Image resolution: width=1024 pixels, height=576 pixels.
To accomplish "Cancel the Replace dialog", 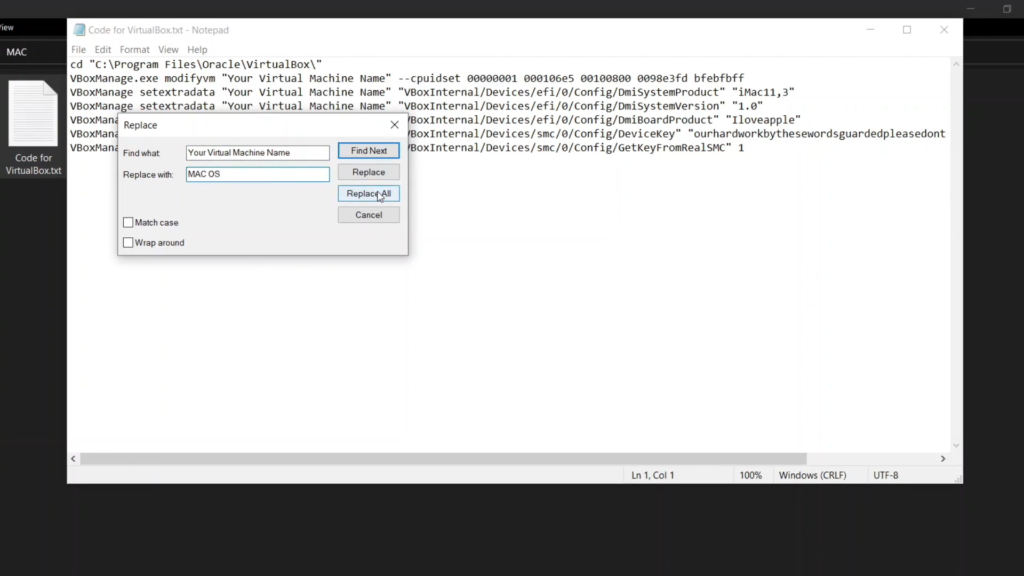I will 368,215.
